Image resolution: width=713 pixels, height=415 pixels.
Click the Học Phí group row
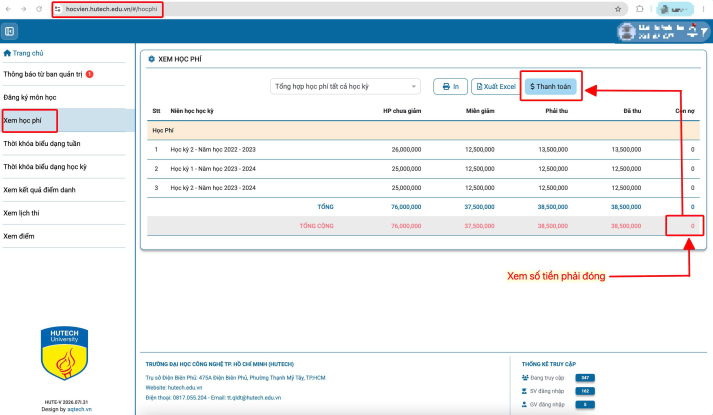click(423, 130)
